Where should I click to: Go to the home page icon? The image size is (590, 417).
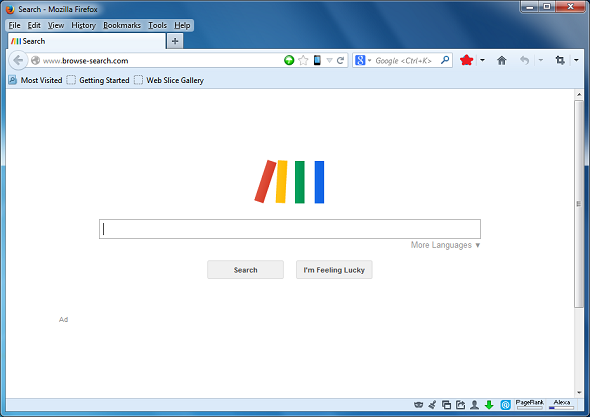click(502, 60)
